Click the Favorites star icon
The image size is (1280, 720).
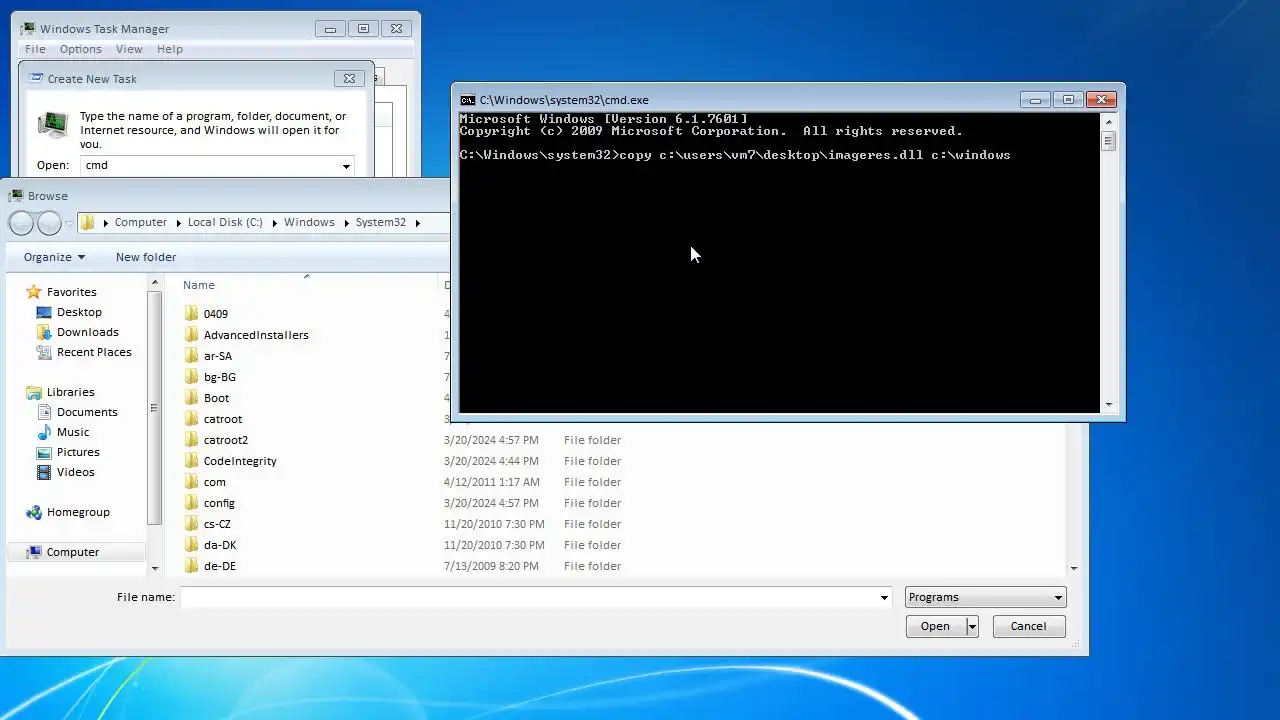[x=34, y=292]
